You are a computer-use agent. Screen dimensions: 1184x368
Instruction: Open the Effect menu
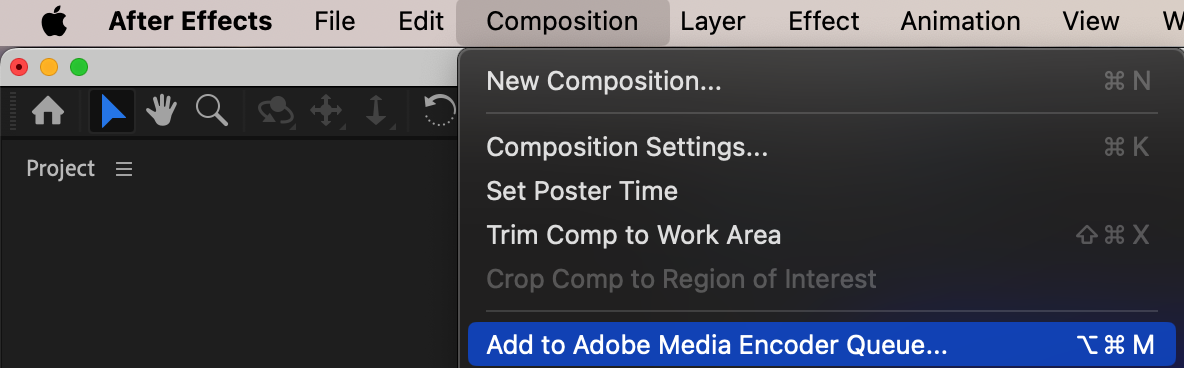(824, 21)
